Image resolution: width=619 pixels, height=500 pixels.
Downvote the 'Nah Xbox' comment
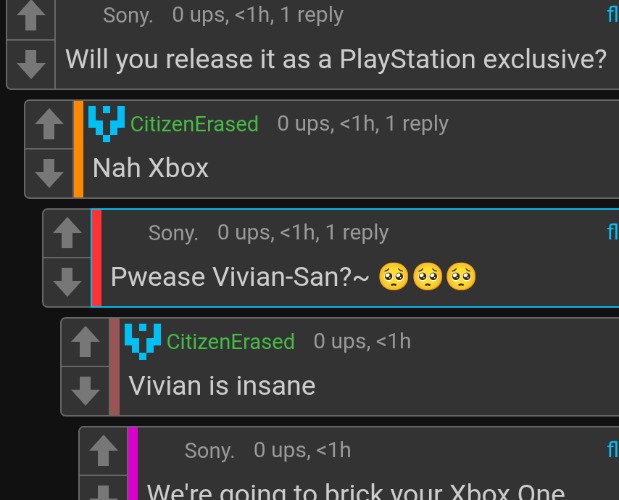click(x=49, y=173)
